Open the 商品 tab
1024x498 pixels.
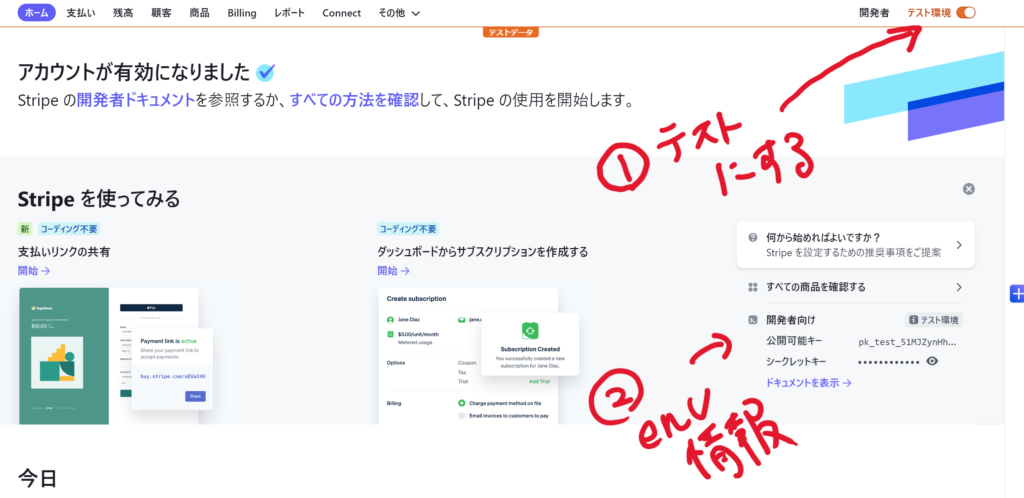point(199,13)
